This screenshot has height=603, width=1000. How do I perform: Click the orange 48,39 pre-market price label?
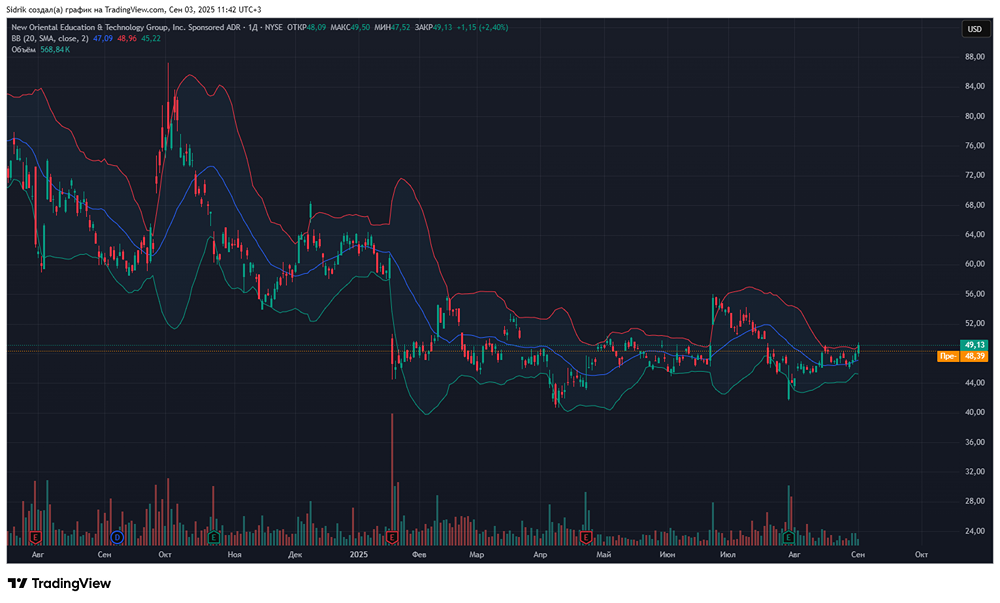click(x=974, y=356)
